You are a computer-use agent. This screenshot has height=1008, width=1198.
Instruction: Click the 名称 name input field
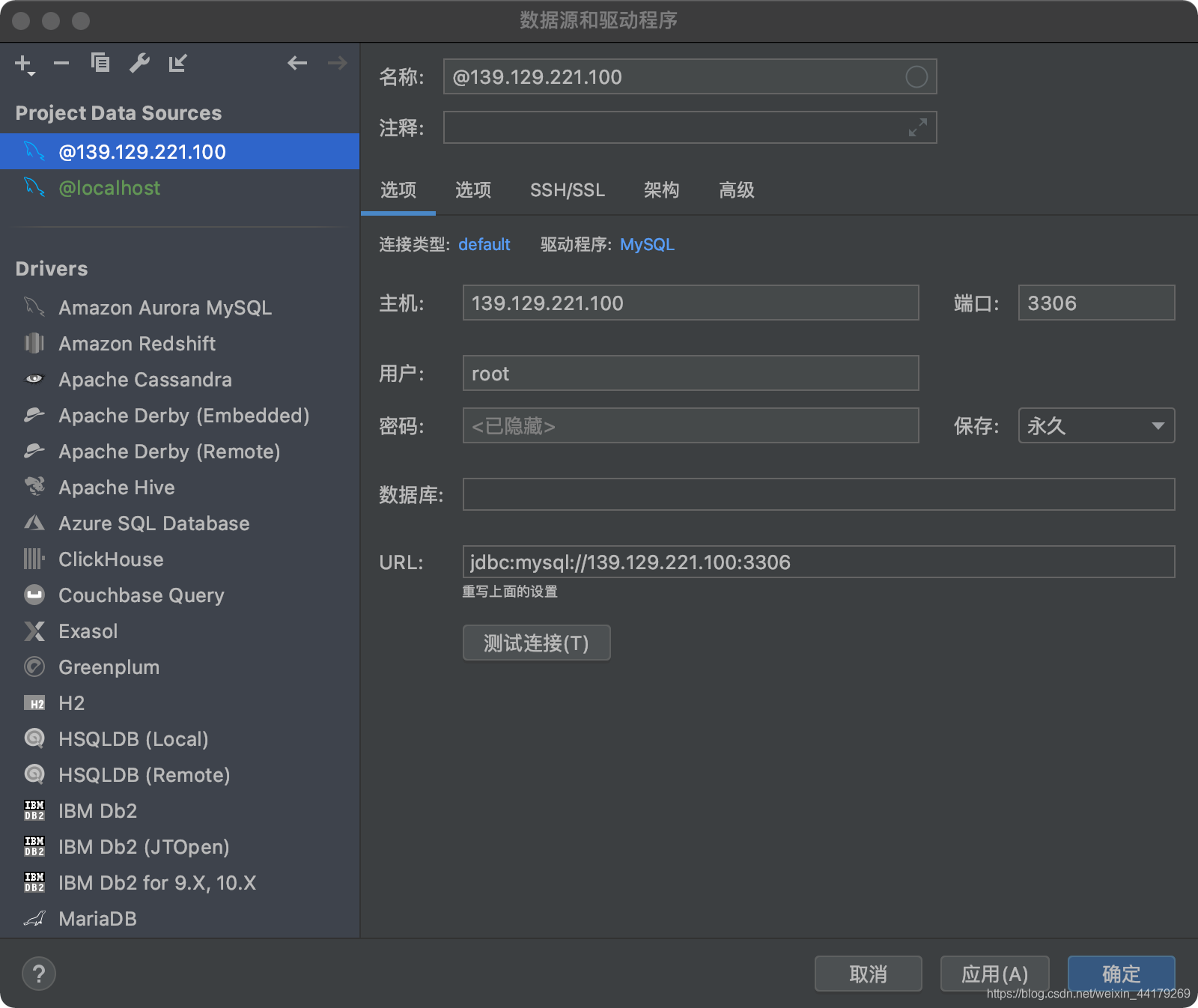690,76
